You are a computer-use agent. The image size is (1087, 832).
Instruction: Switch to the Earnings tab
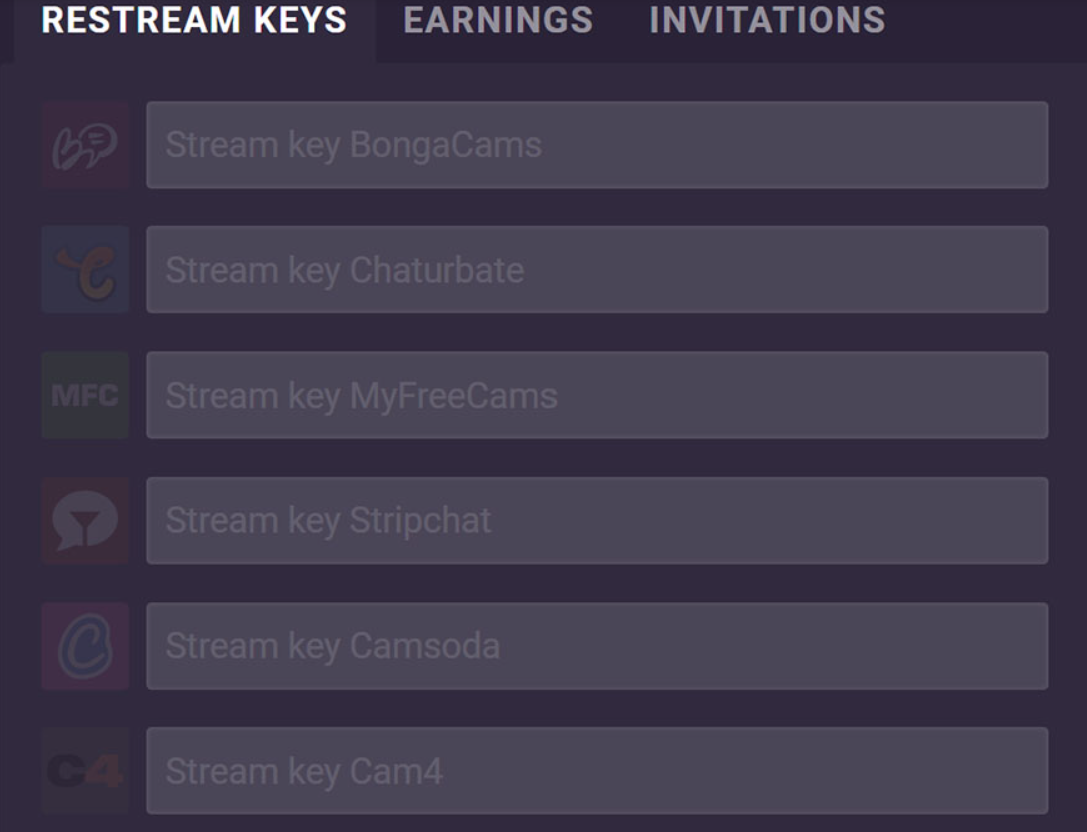click(x=498, y=20)
